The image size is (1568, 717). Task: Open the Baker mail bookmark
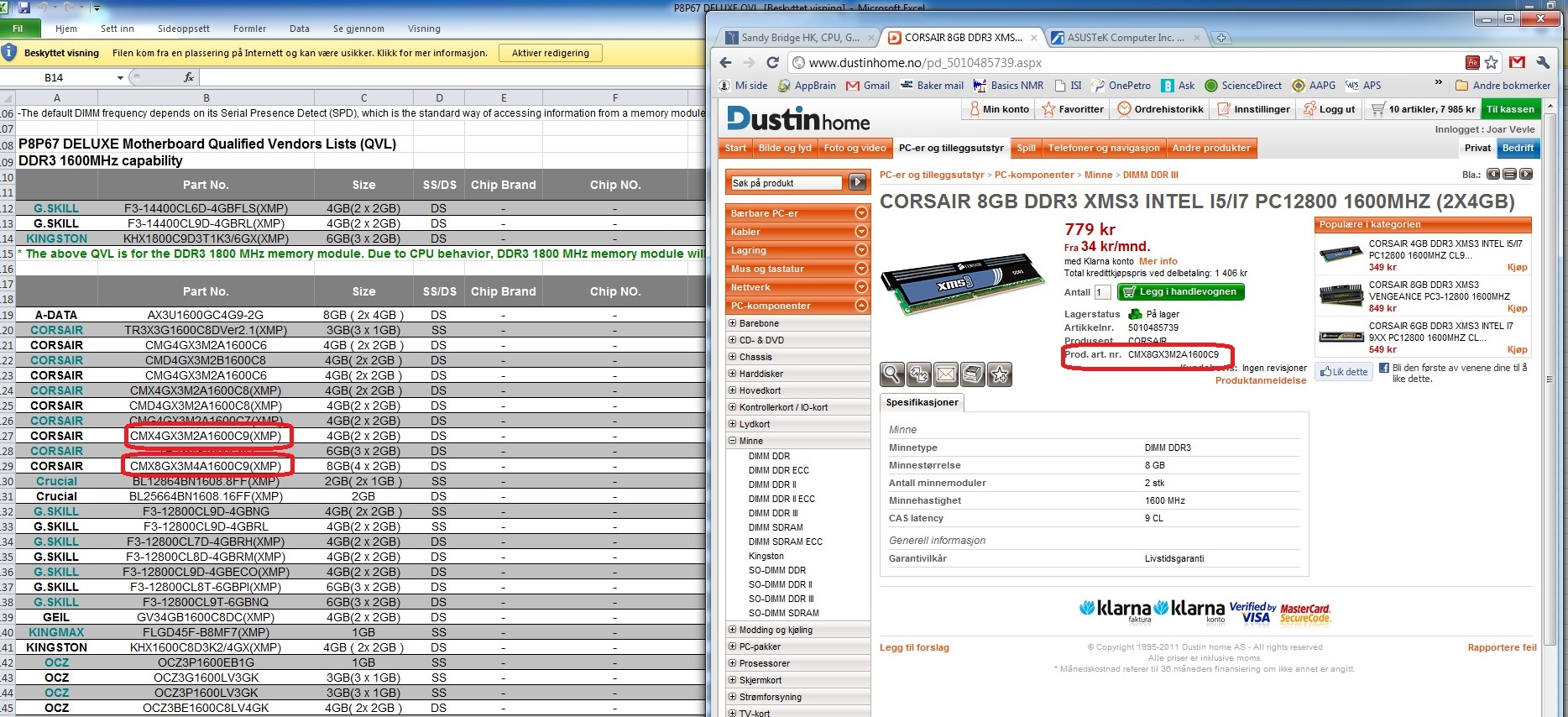click(x=932, y=86)
